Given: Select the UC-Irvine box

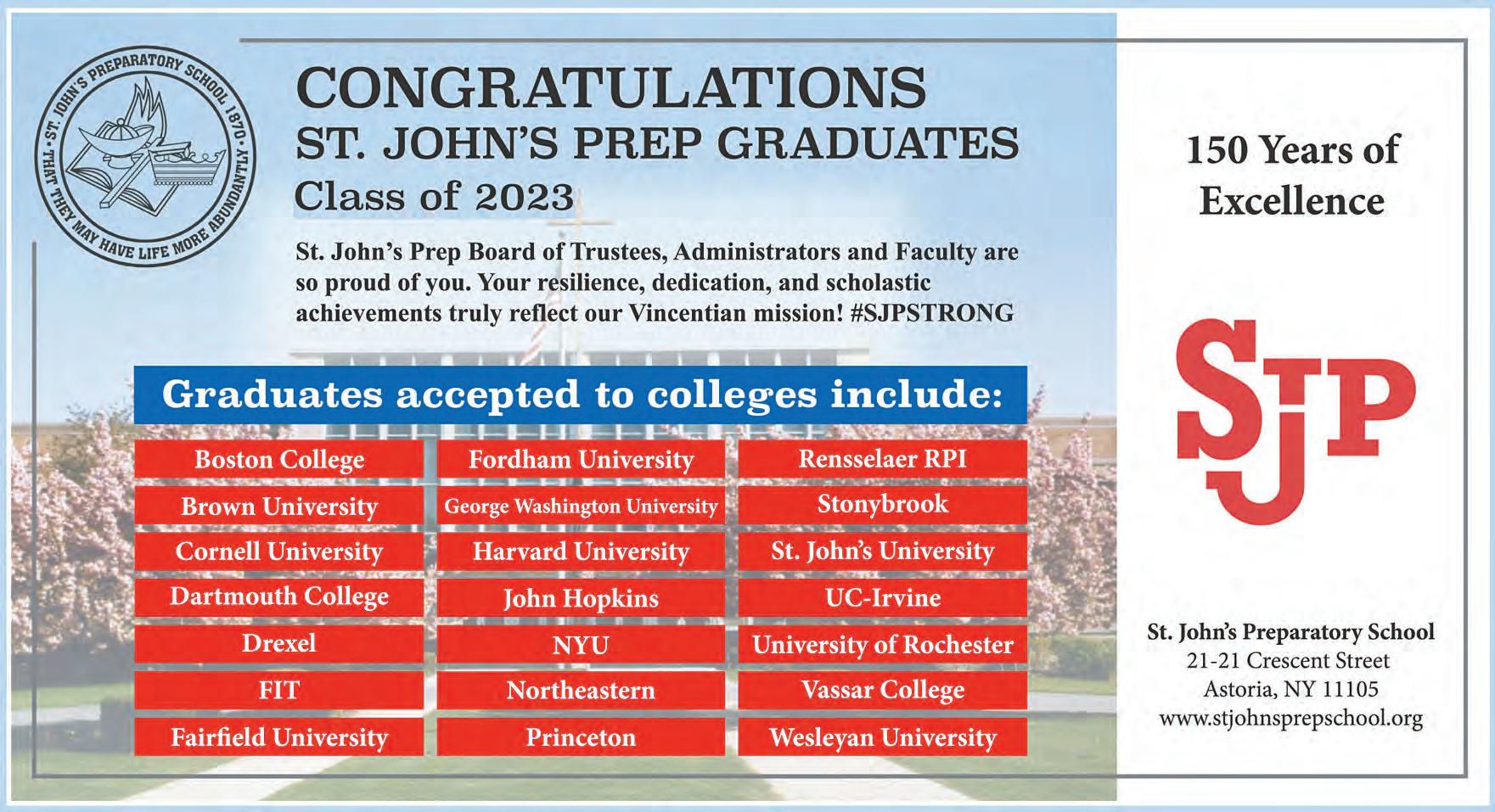Looking at the screenshot, I should pyautogui.click(x=882, y=597).
